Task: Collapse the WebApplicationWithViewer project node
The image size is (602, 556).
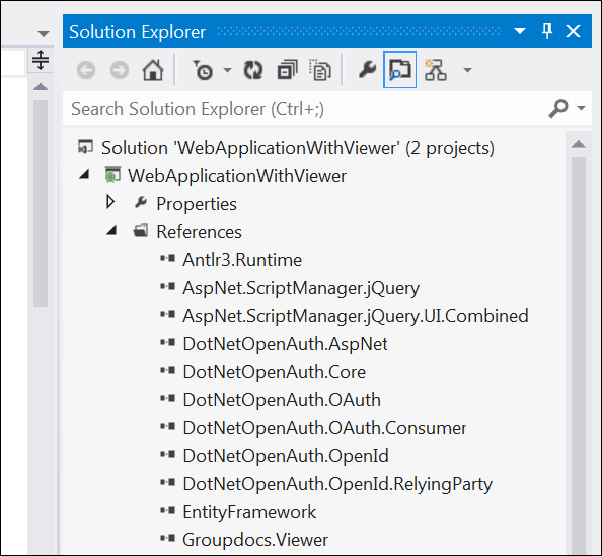Action: tap(84, 175)
